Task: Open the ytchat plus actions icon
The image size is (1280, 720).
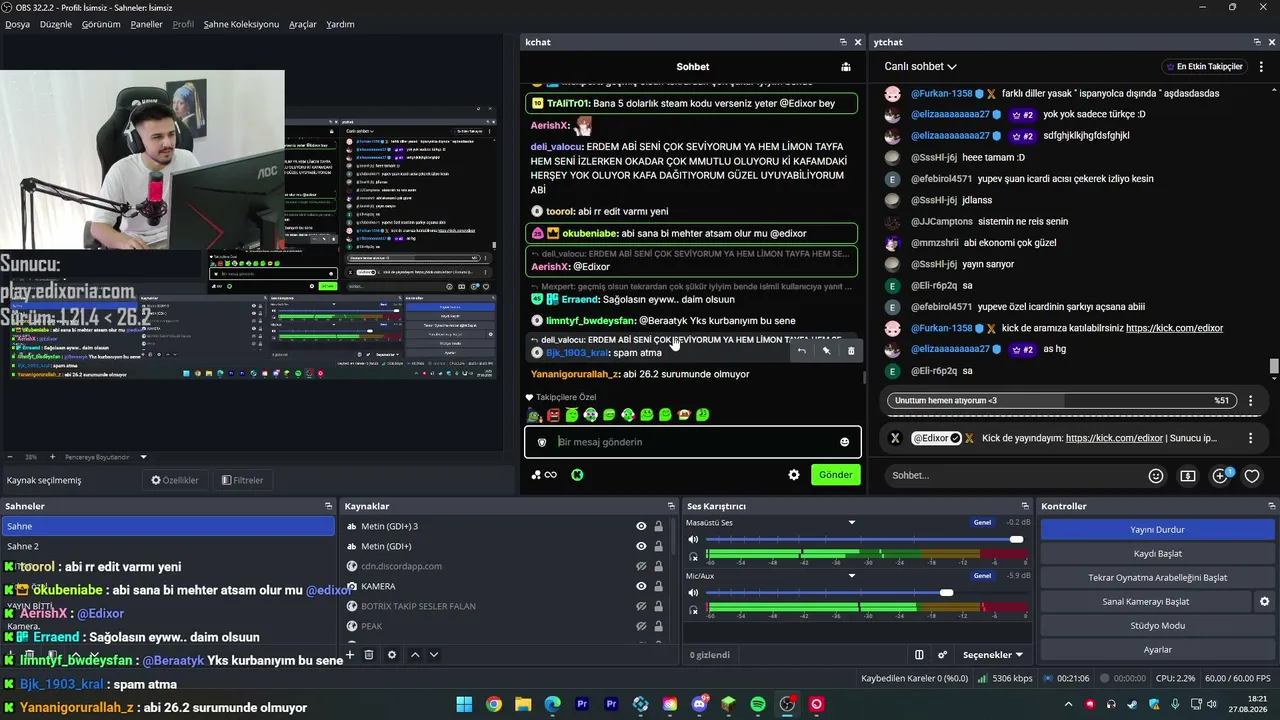Action: [x=1220, y=476]
